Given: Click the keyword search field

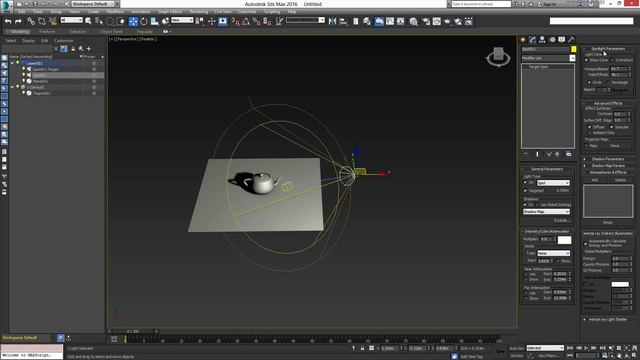Looking at the screenshot, I should click(481, 4).
